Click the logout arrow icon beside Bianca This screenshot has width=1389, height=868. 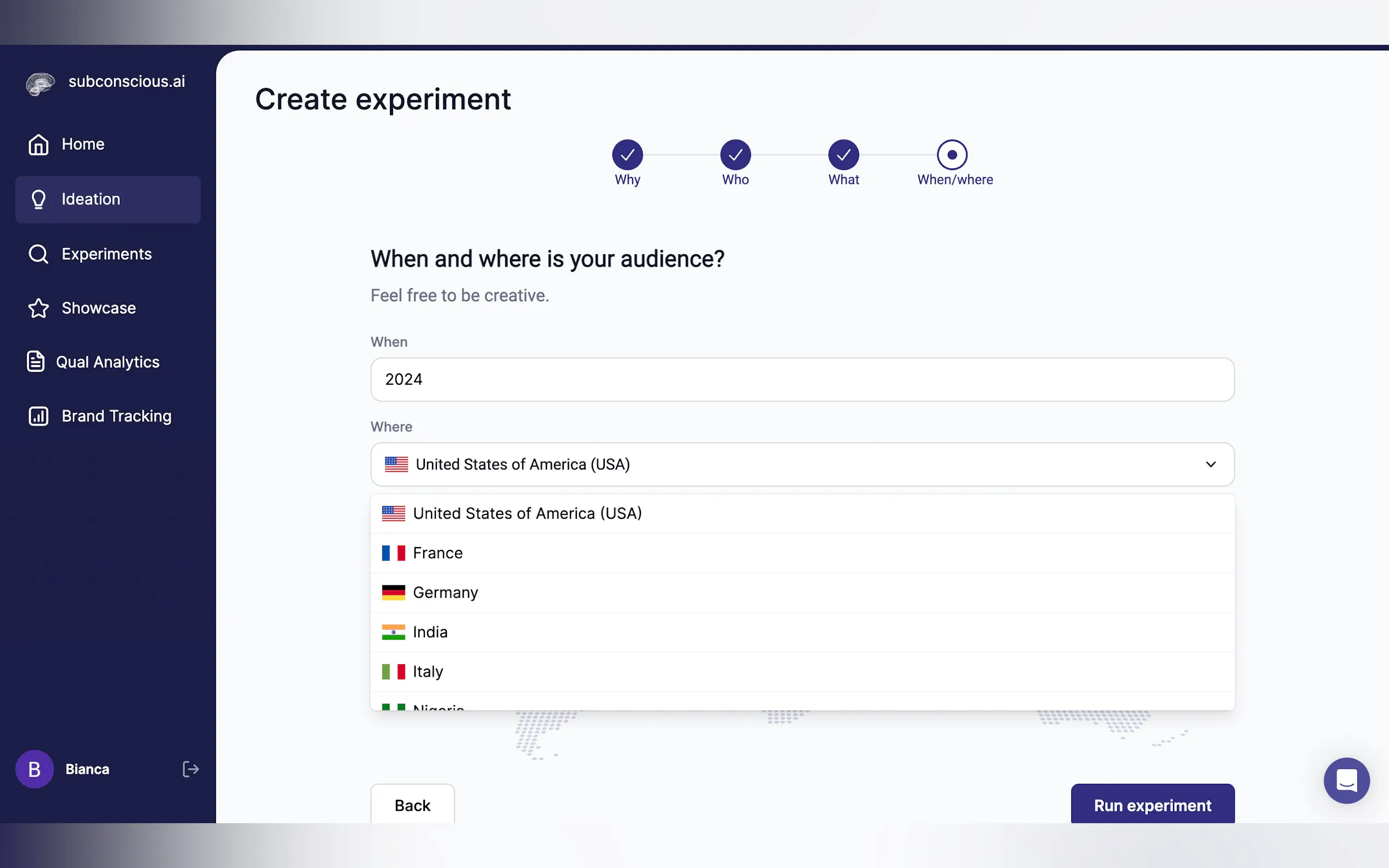[191, 769]
